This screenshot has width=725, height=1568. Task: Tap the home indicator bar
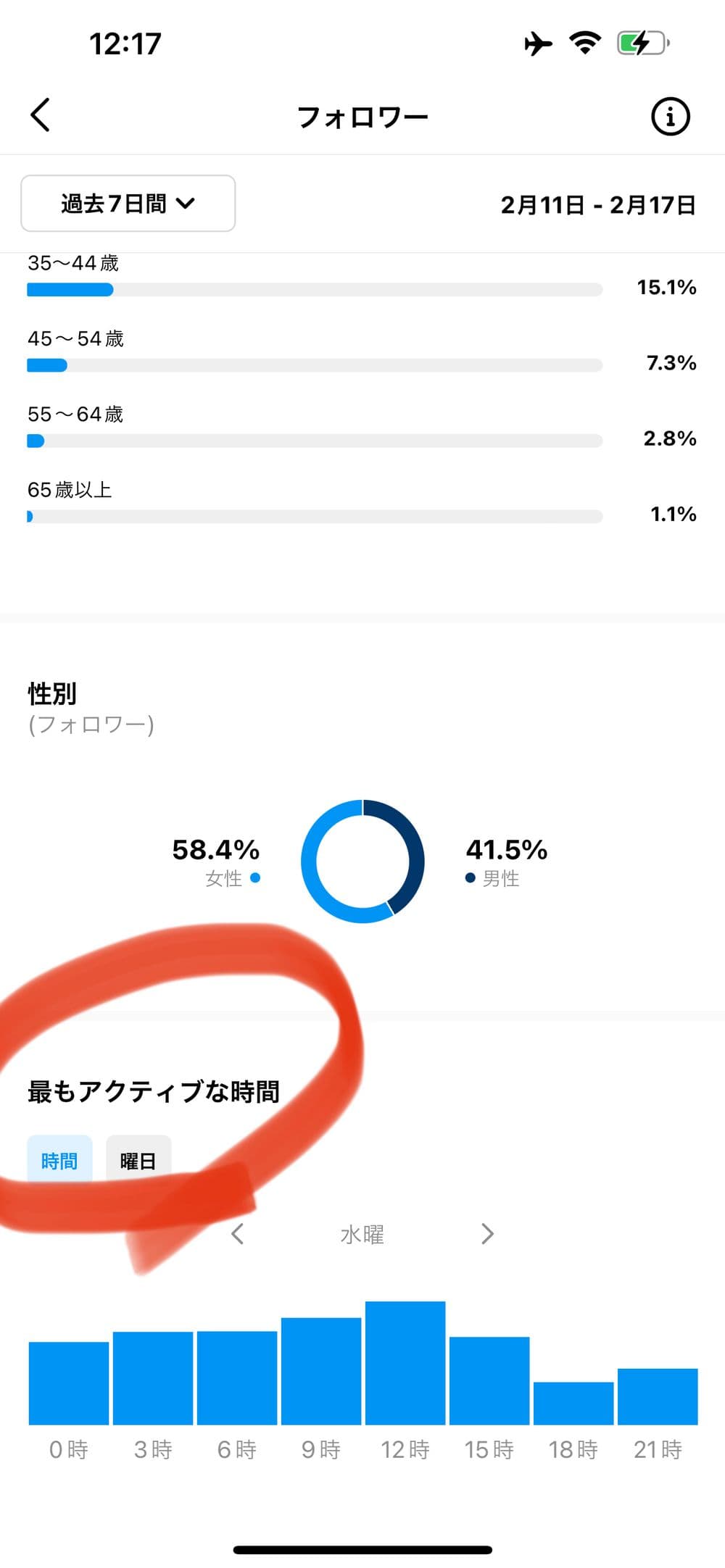point(362,1550)
